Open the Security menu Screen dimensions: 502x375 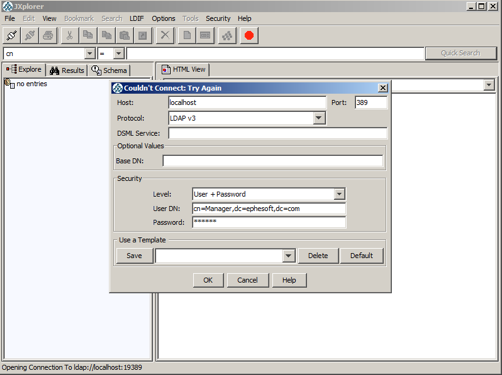218,19
